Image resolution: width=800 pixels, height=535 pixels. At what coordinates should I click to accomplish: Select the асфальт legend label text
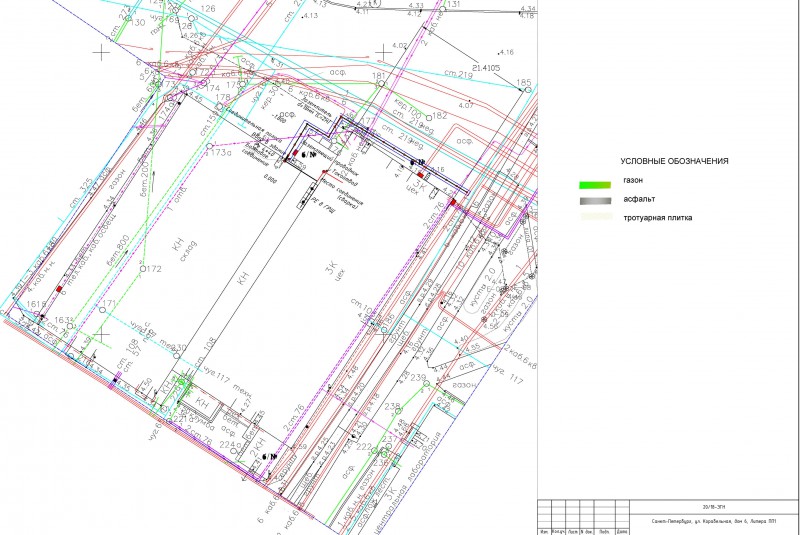pos(639,199)
